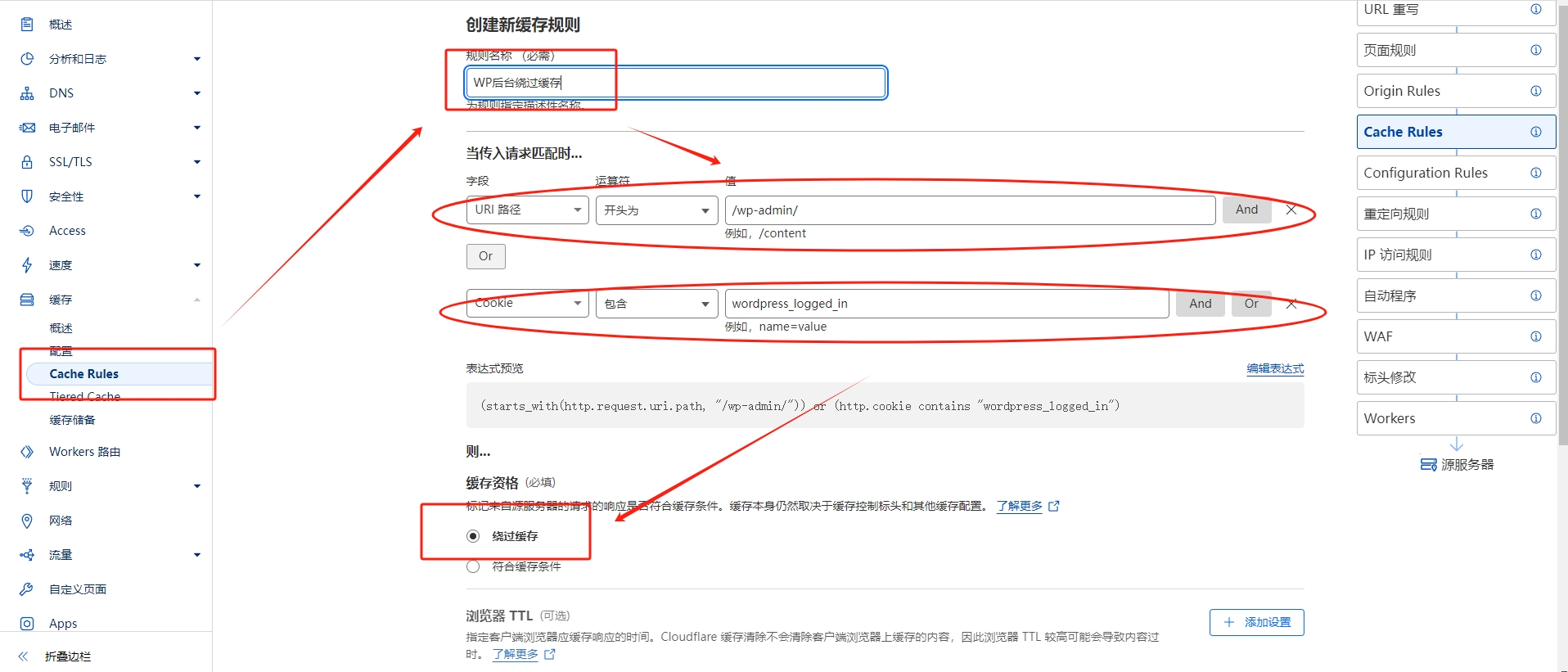
Task: Click the 规则名称 input field
Action: click(676, 83)
